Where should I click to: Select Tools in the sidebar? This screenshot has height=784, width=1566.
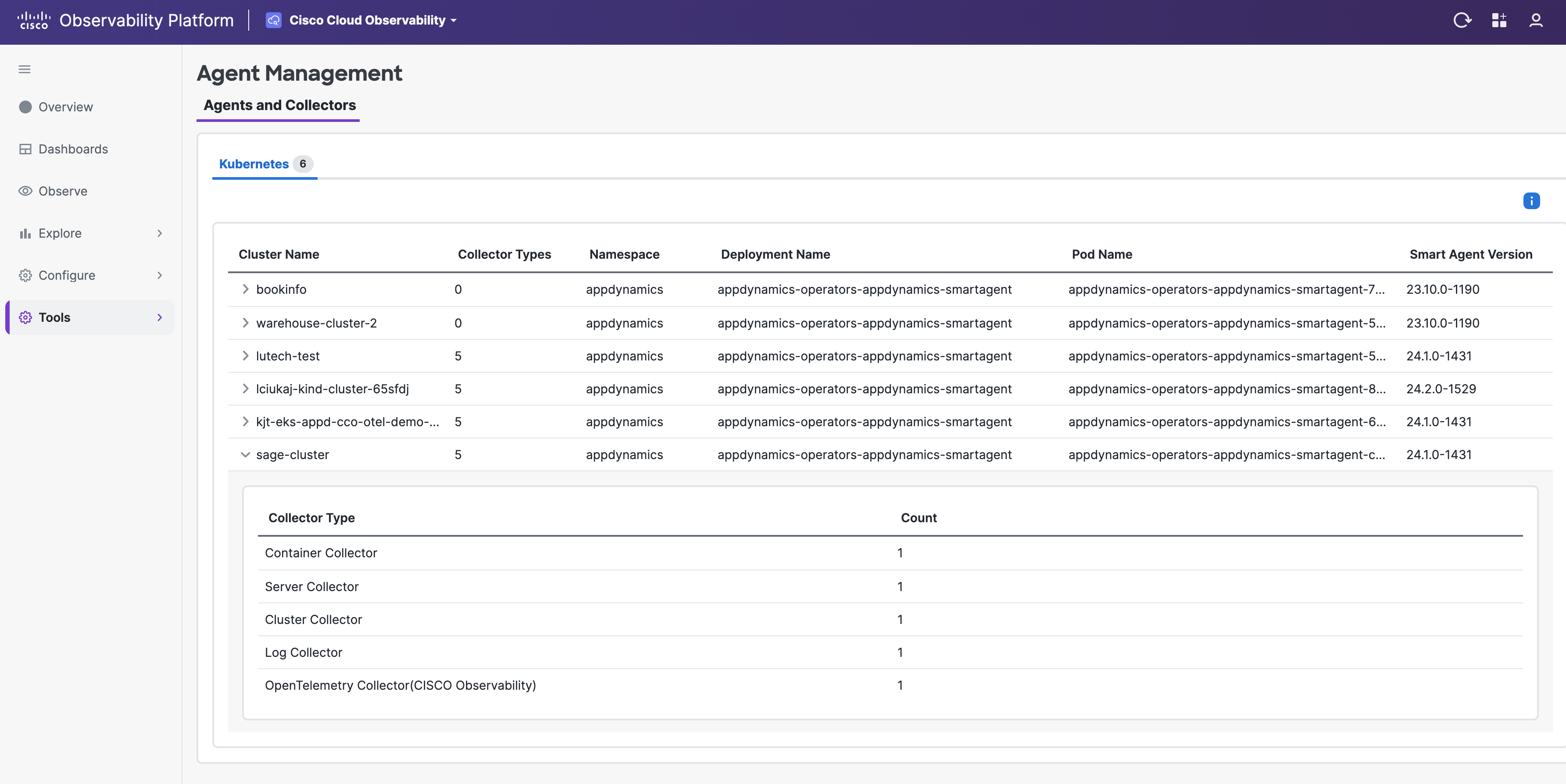tap(89, 317)
